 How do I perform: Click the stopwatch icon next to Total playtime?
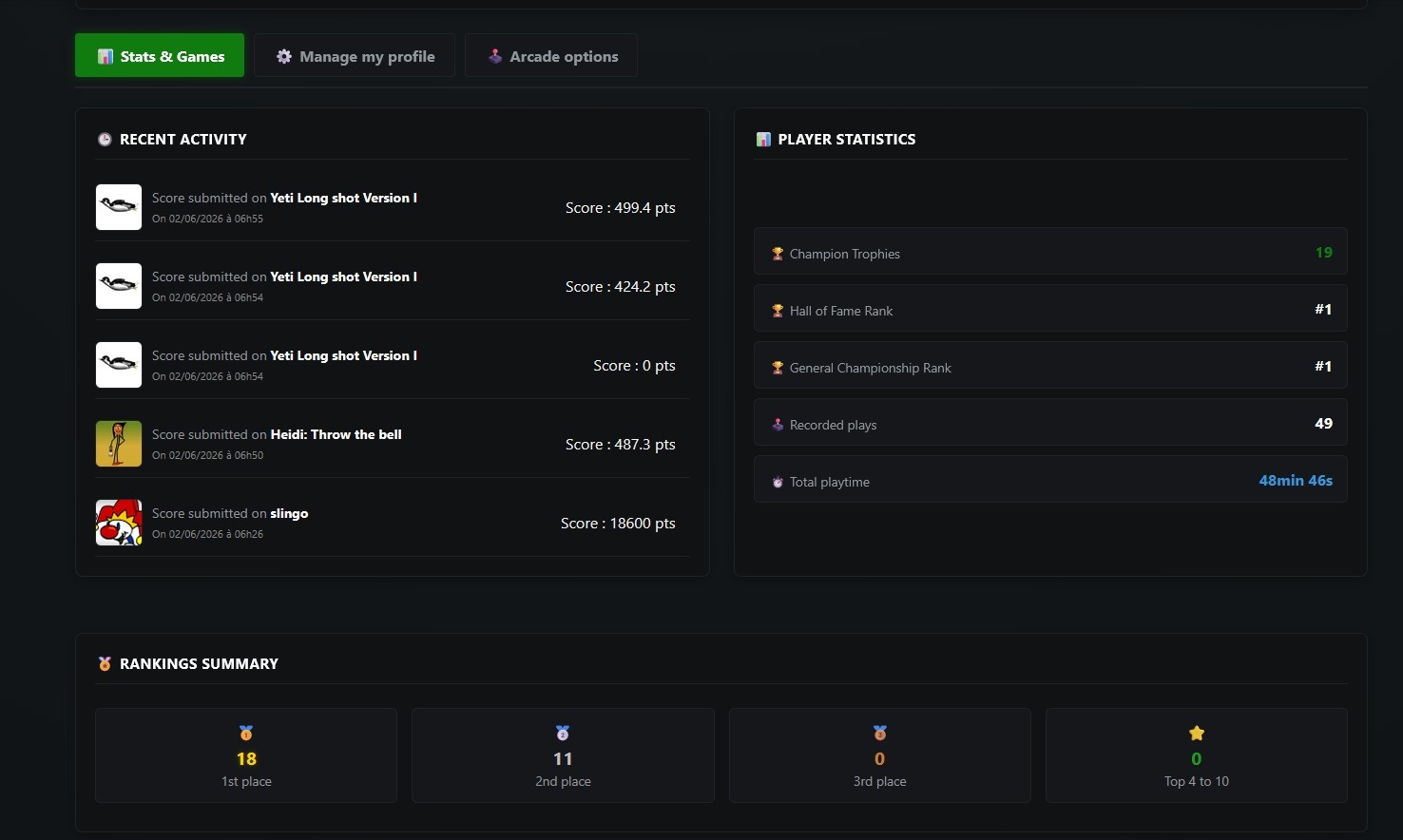(x=778, y=482)
